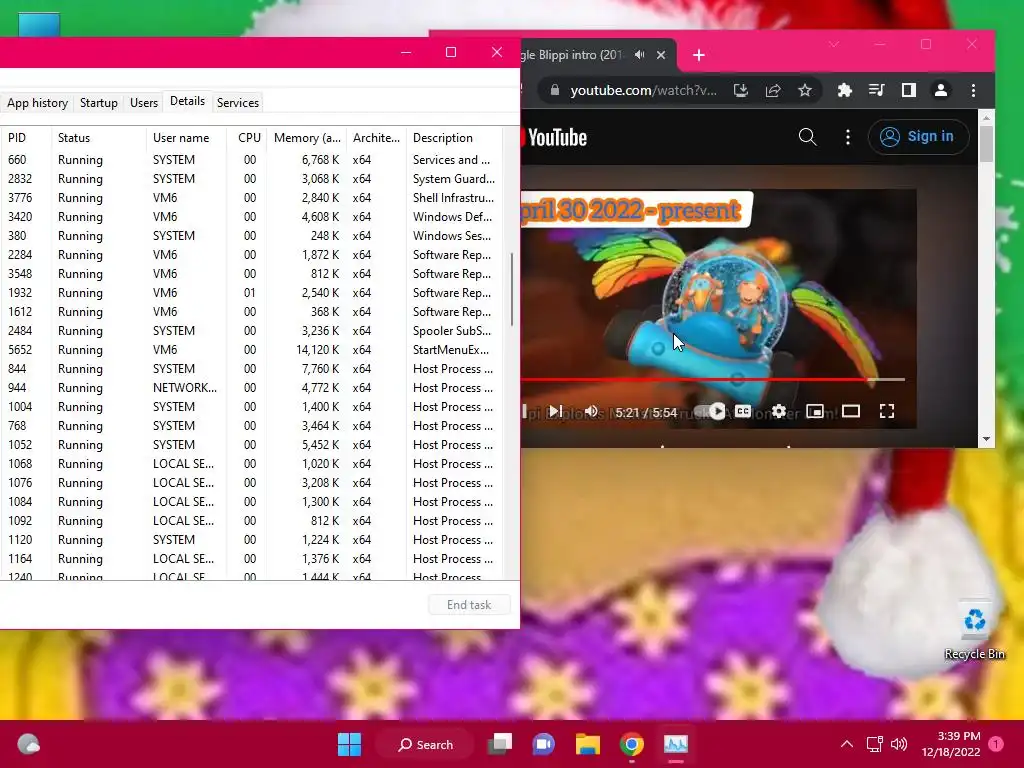The height and width of the screenshot is (768, 1024).
Task: Click the down arrow of YouTube scrollbar
Action: click(986, 440)
